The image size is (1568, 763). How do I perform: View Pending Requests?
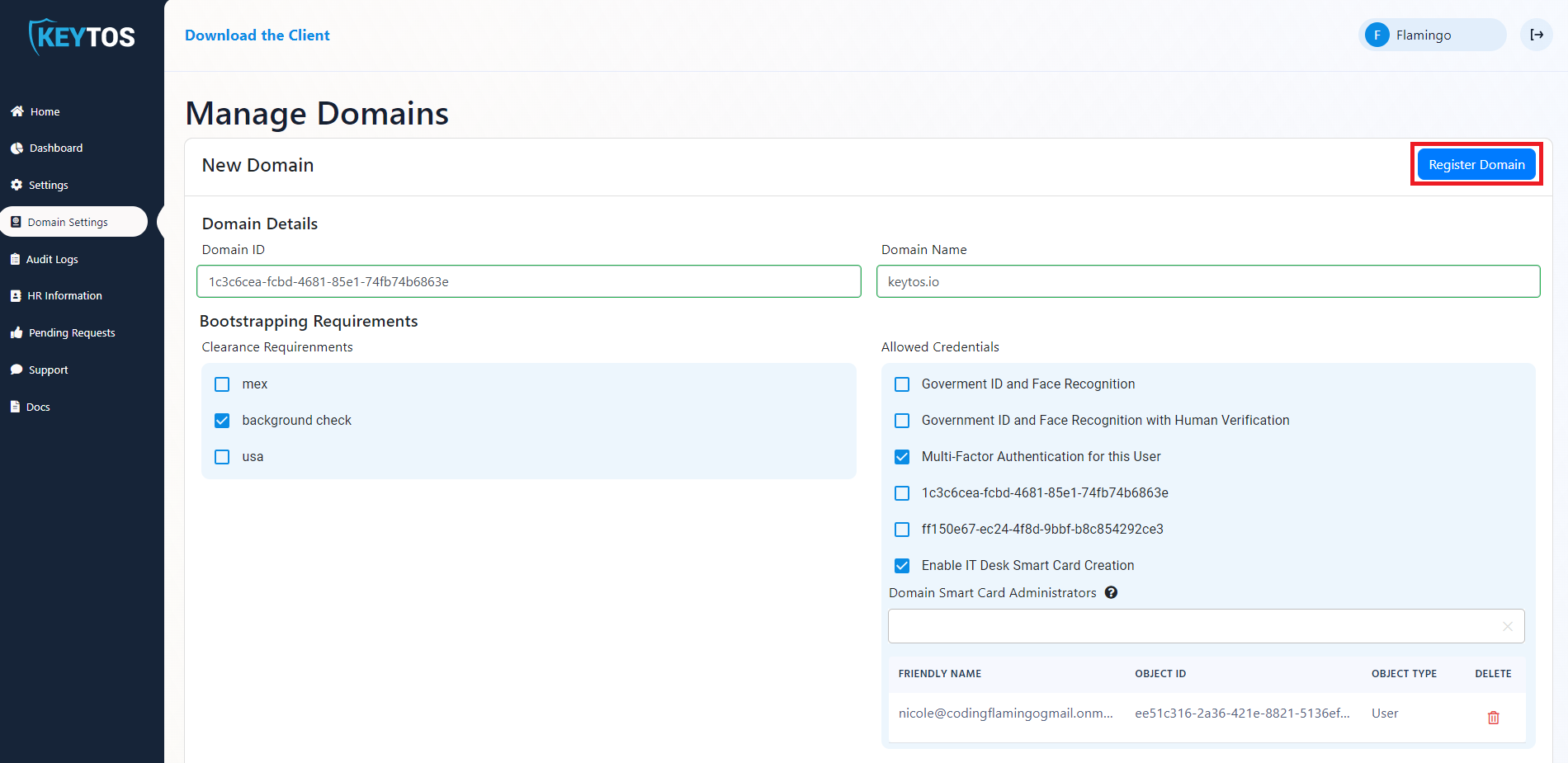(72, 332)
